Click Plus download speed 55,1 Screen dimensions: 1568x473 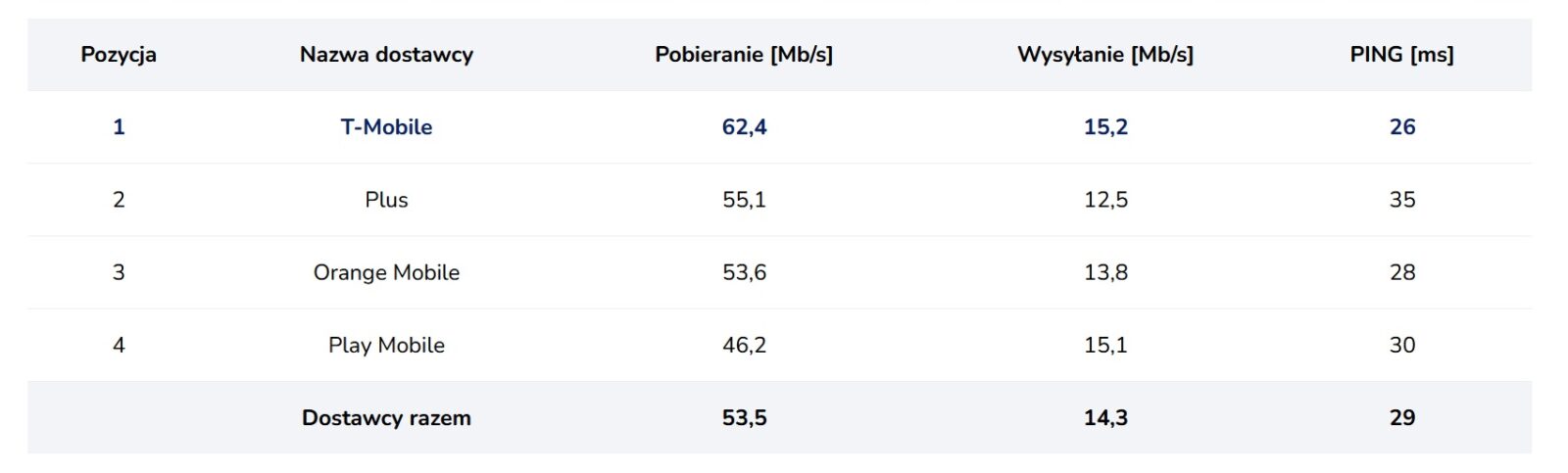tap(744, 200)
